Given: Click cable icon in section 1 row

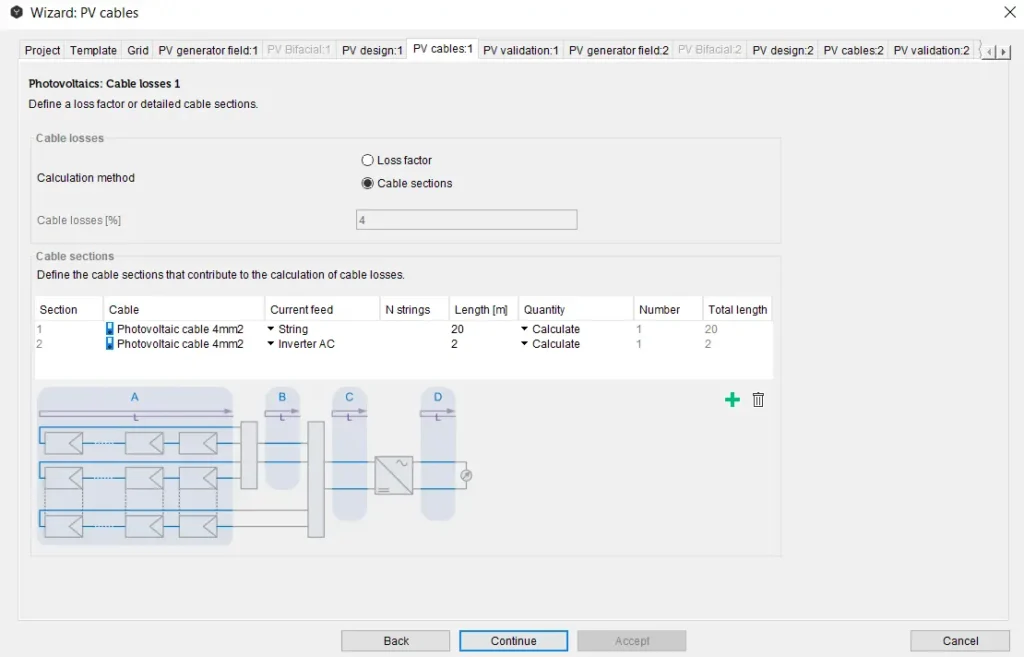Looking at the screenshot, I should tap(110, 329).
